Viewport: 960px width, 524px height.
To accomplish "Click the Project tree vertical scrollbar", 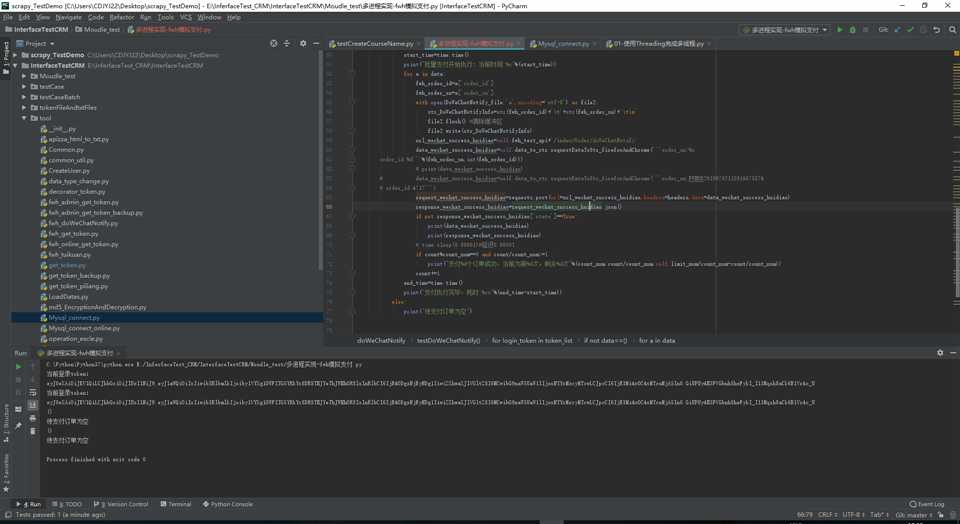I will (320, 160).
